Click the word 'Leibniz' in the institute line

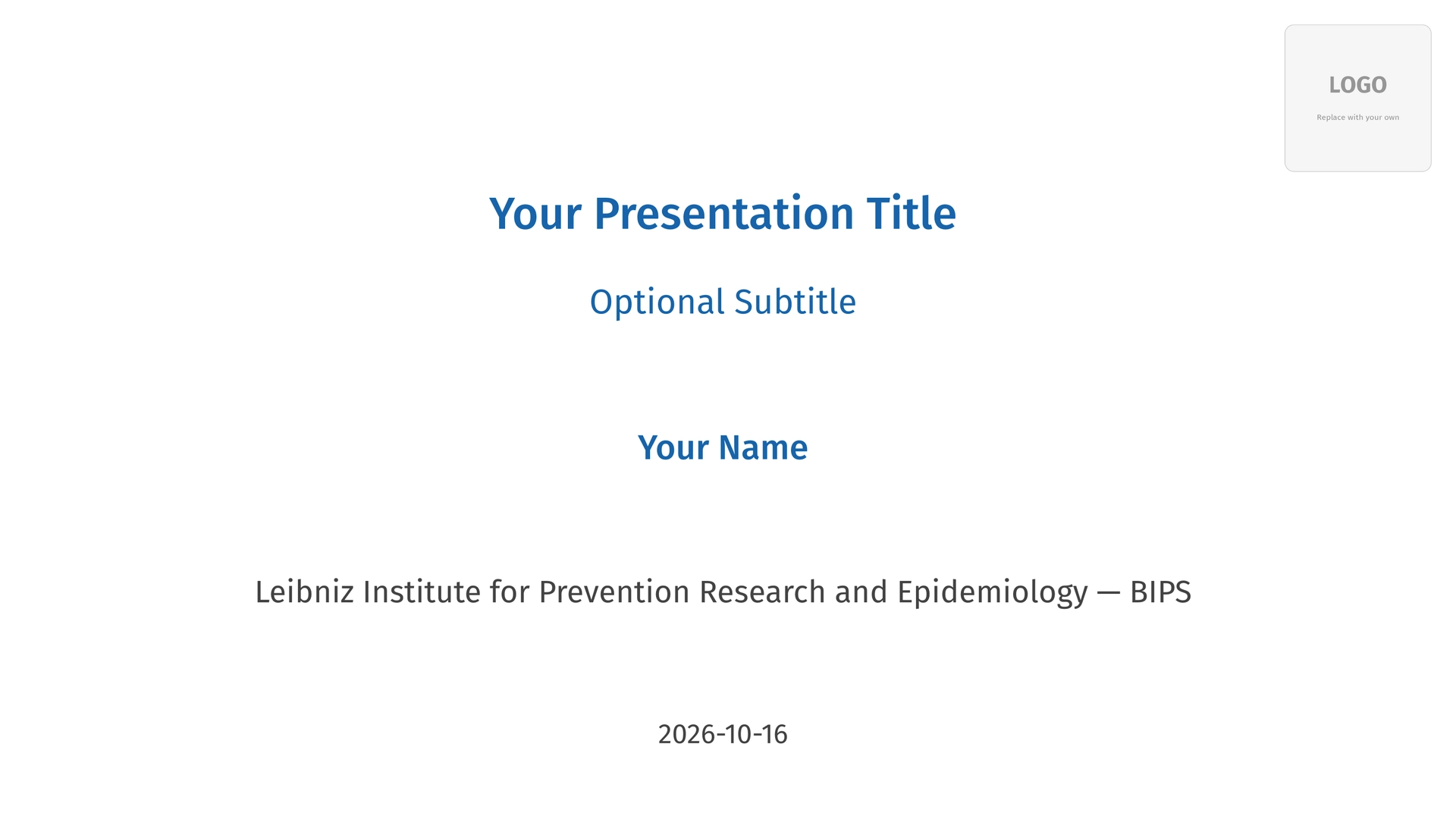[304, 591]
